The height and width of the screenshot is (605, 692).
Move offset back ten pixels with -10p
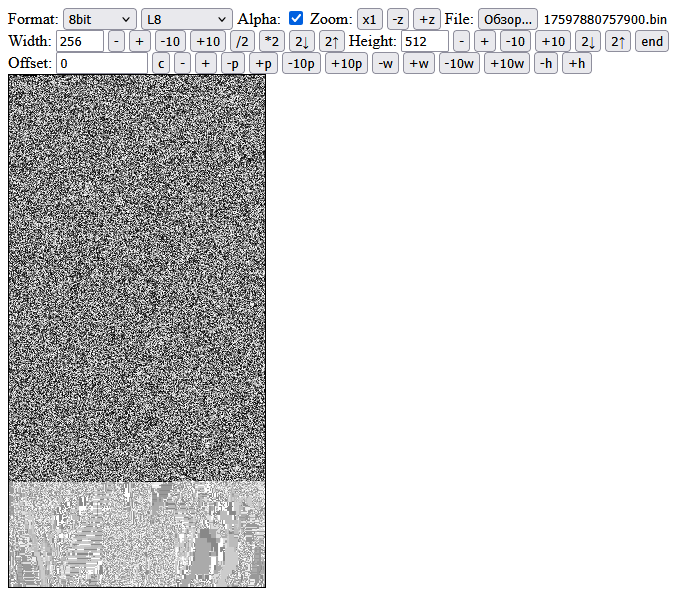click(x=301, y=64)
